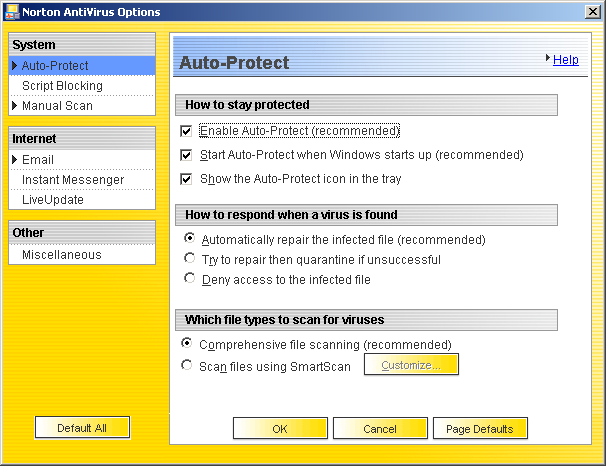Open Email settings page
Viewport: 606px width, 466px height.
(x=82, y=160)
